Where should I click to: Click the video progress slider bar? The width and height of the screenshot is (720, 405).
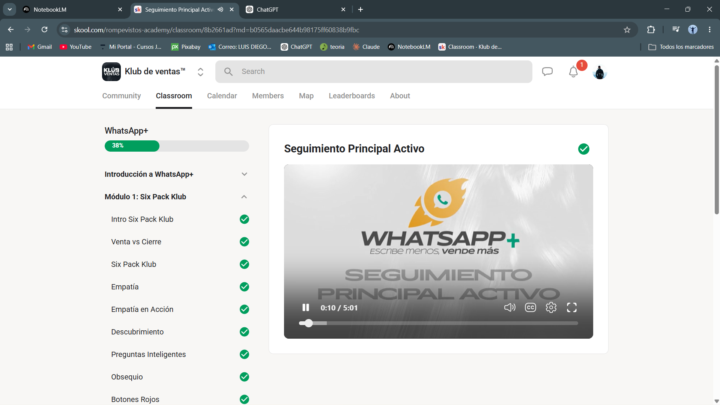coord(439,323)
